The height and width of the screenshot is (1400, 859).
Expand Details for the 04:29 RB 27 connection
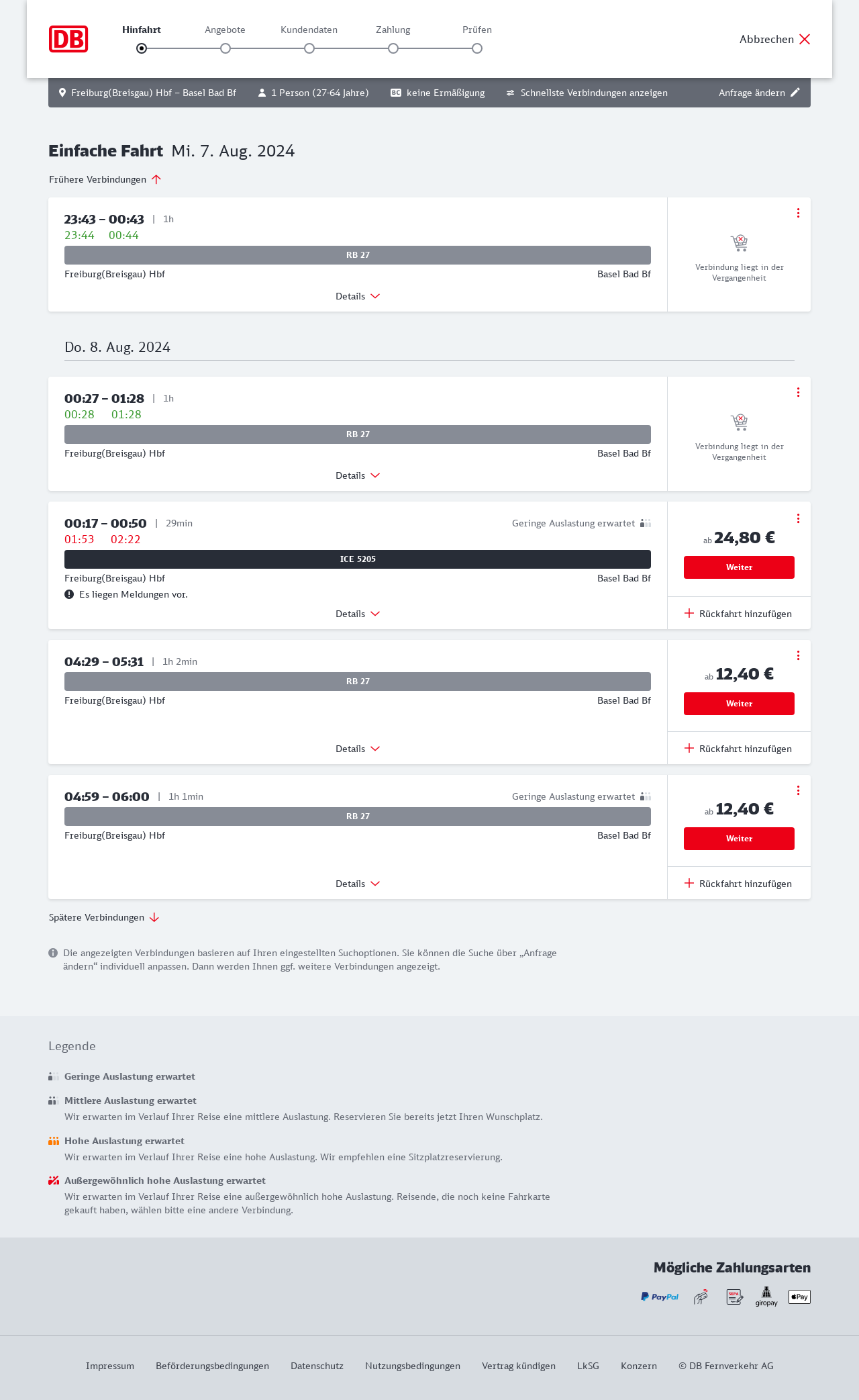(x=358, y=749)
